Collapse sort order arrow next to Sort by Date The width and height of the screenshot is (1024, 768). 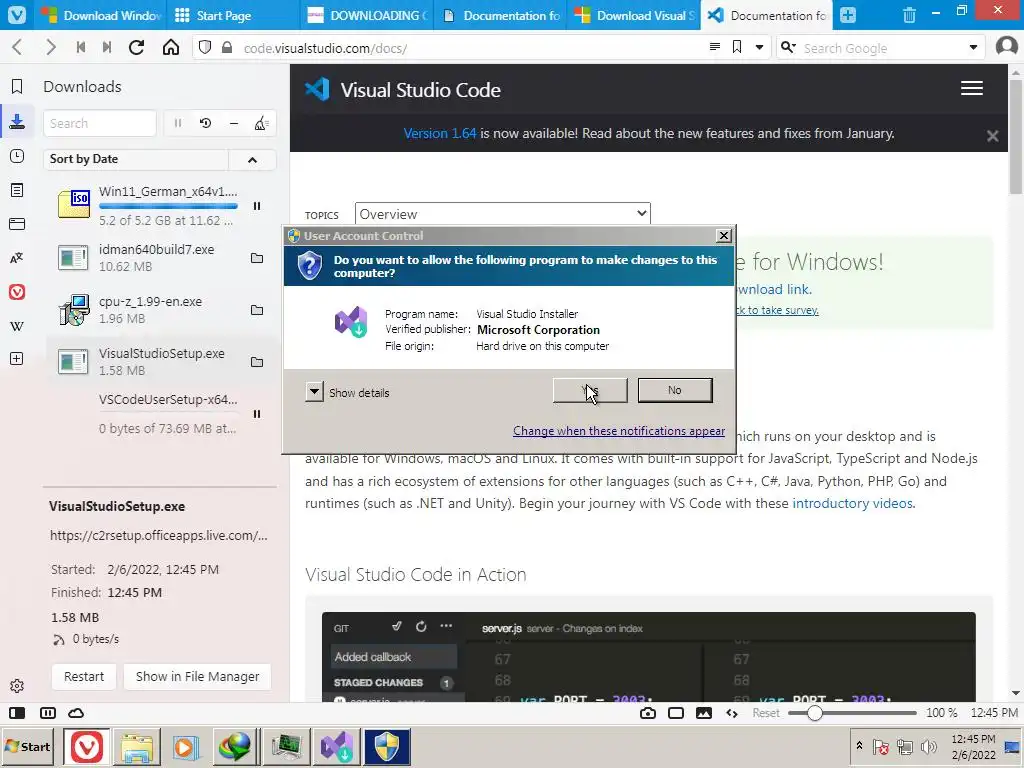point(253,159)
